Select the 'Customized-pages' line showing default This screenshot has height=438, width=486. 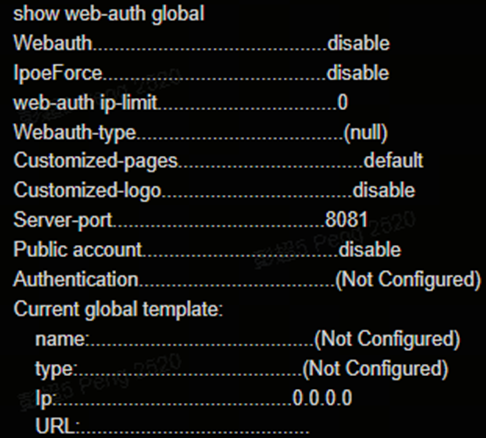pos(218,161)
